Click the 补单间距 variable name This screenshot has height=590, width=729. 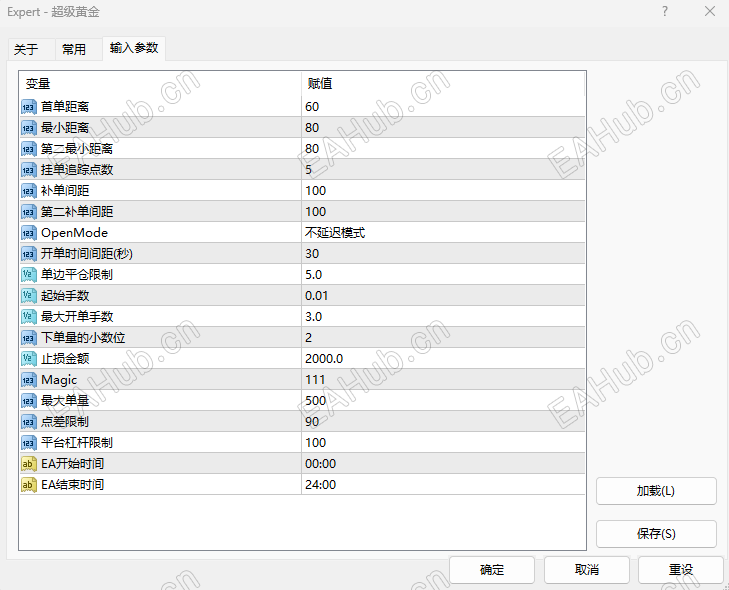(x=65, y=191)
